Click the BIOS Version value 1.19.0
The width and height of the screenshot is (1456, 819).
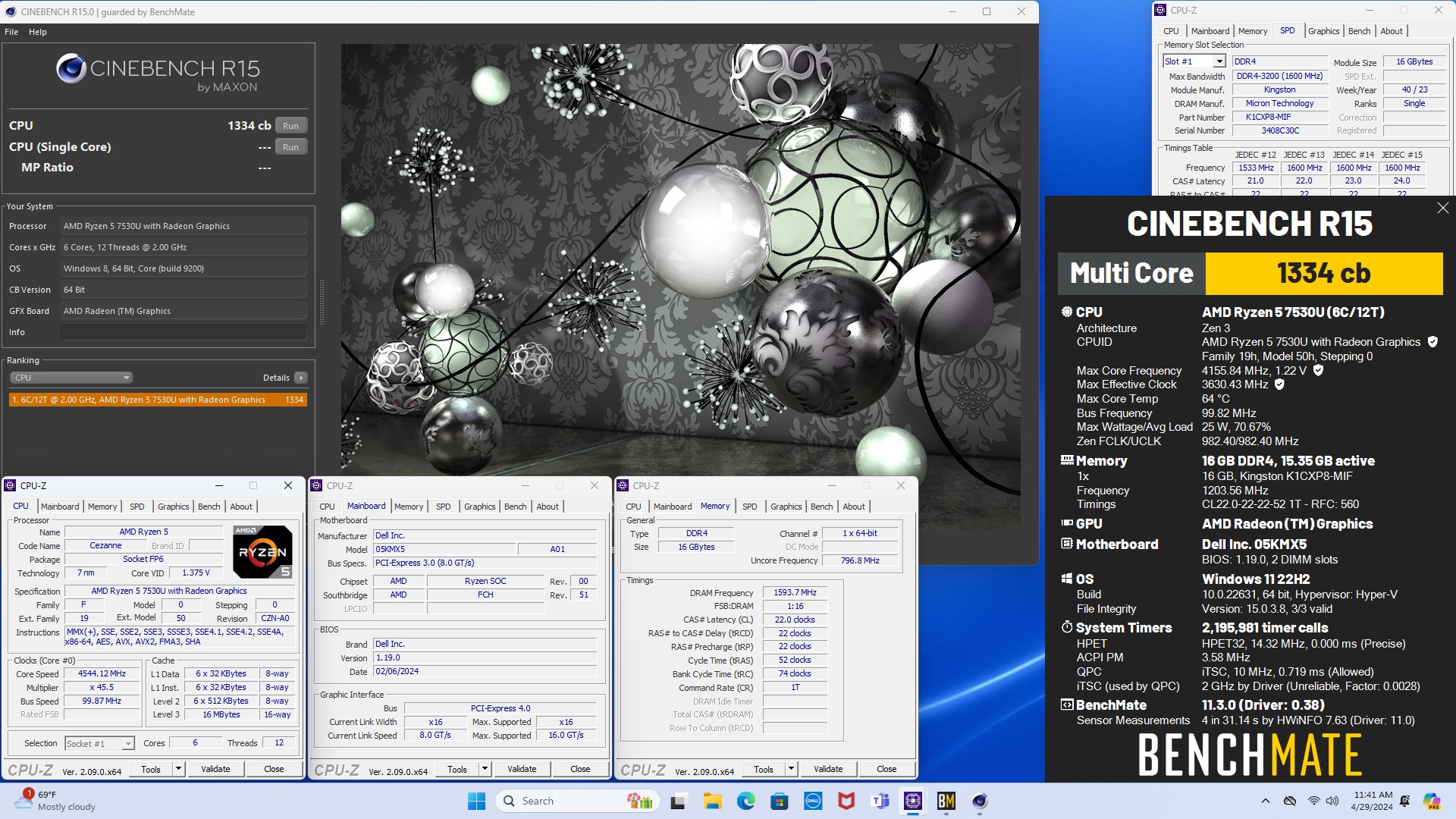pos(485,658)
